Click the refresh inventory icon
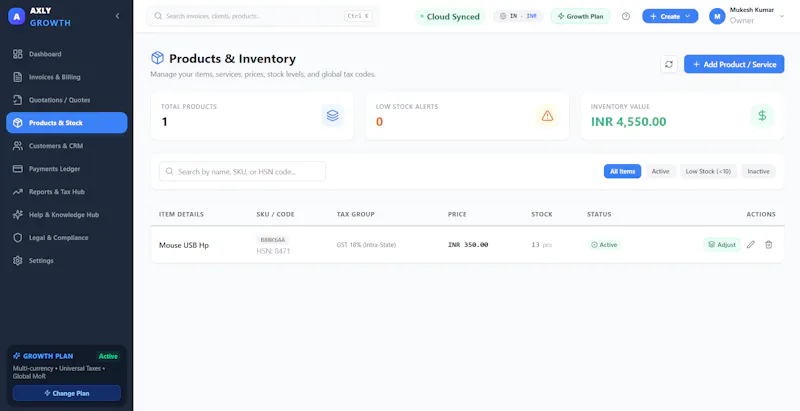 669,64
